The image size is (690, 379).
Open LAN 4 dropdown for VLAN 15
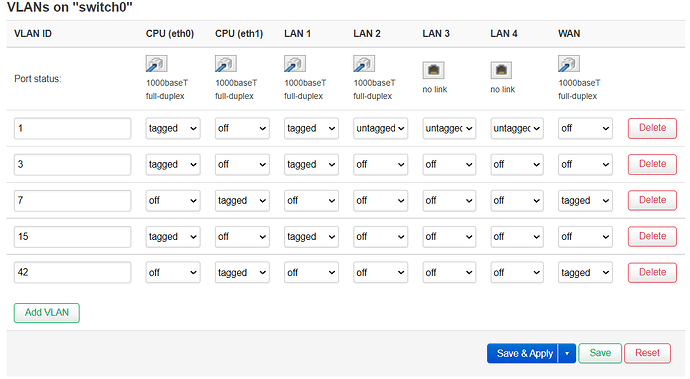[517, 237]
